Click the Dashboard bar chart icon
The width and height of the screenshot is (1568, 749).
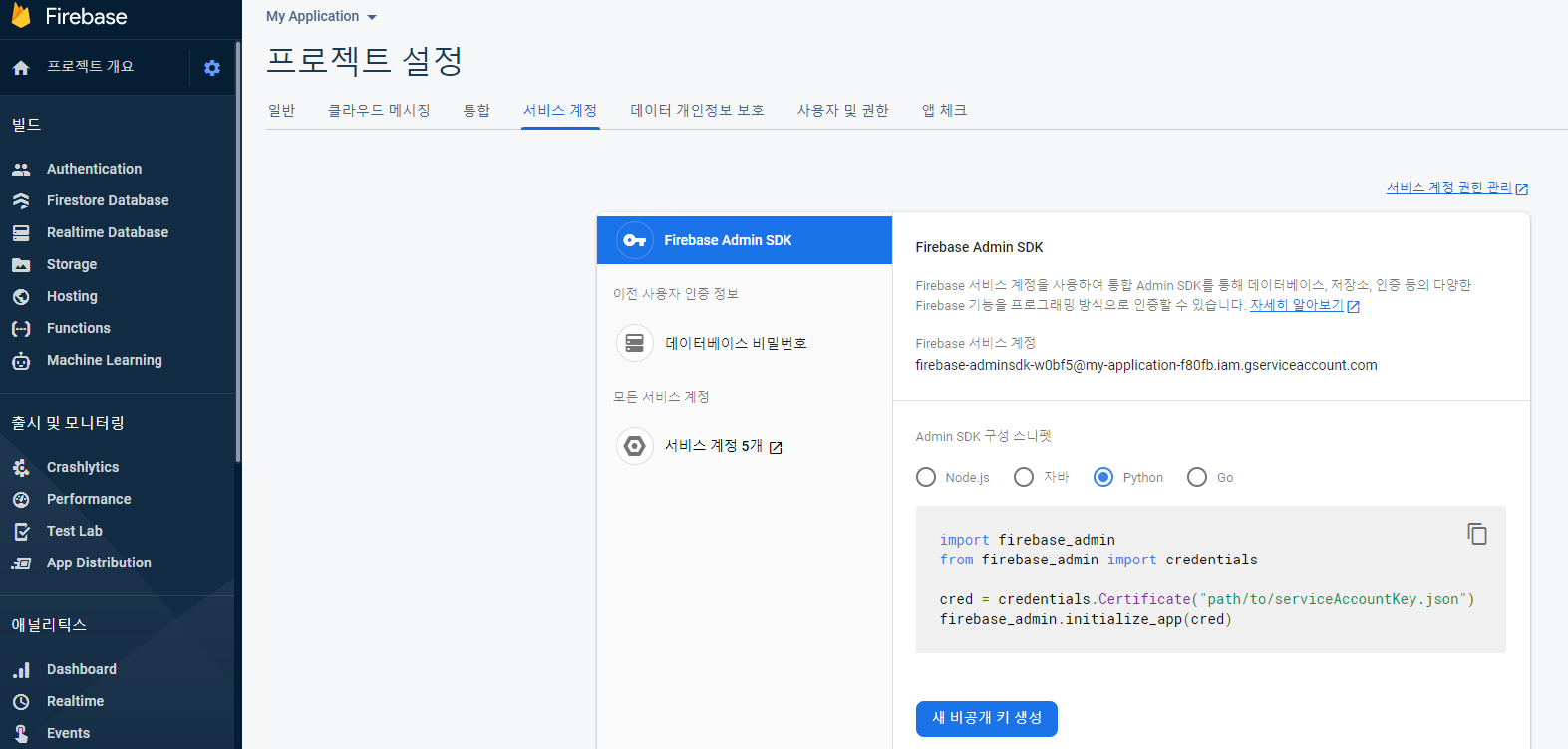[x=21, y=670]
